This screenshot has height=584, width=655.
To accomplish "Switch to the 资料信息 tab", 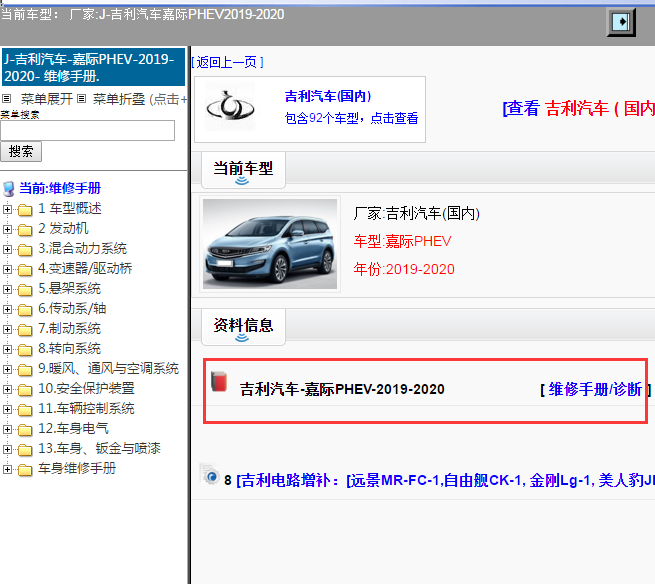I will tap(243, 327).
